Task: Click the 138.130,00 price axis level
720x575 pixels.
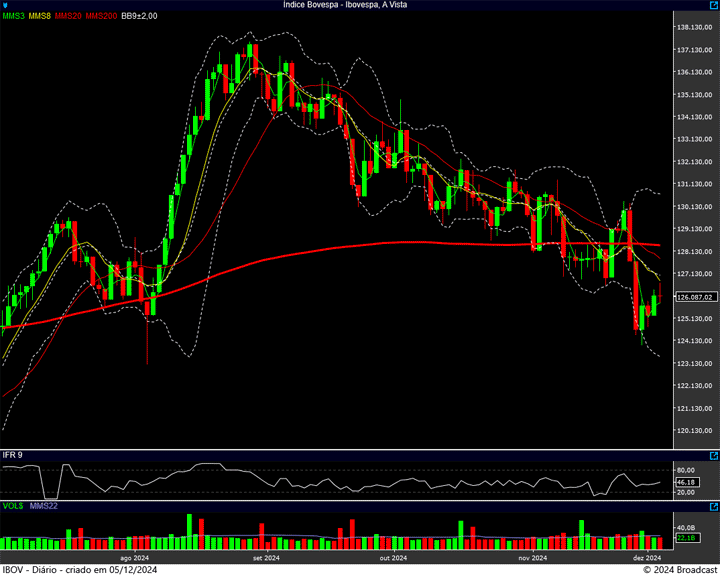Action: point(694,27)
